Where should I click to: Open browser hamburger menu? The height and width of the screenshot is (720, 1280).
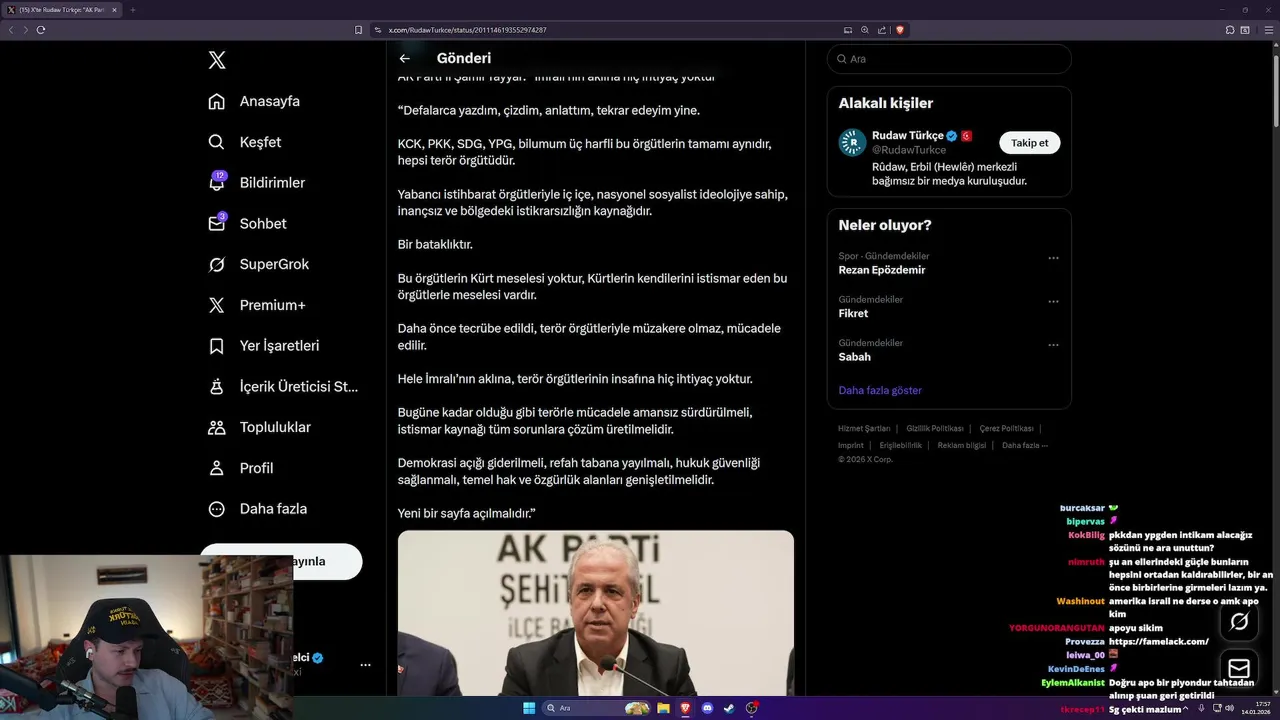1267,30
